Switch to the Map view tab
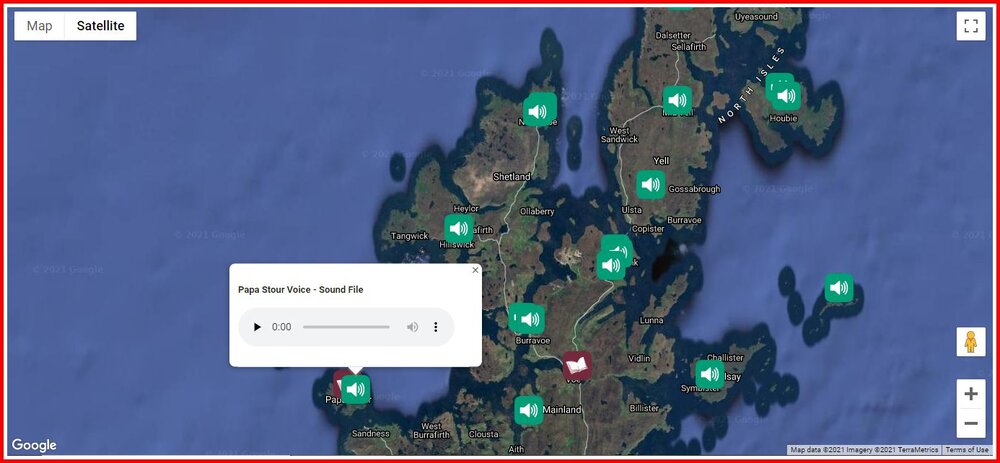The width and height of the screenshot is (1000, 463). coord(40,26)
